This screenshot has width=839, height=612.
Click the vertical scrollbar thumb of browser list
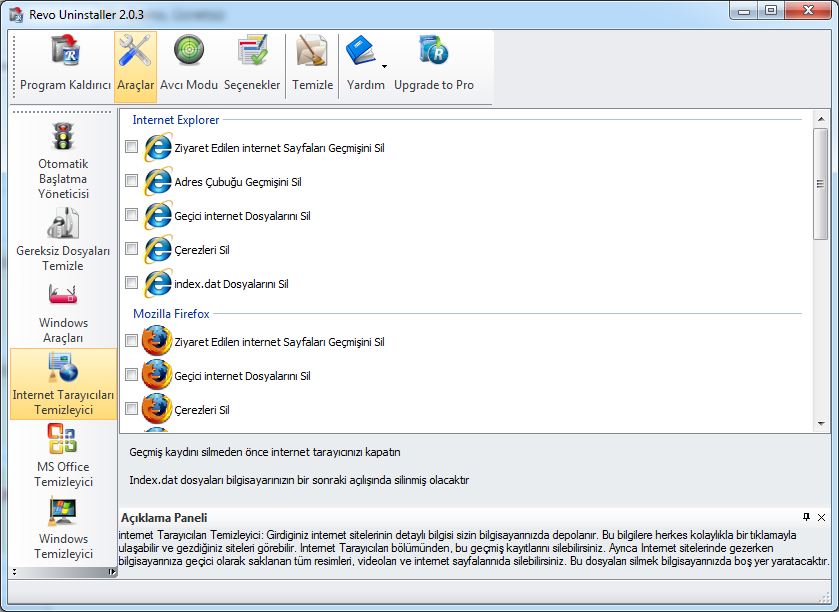tap(820, 184)
